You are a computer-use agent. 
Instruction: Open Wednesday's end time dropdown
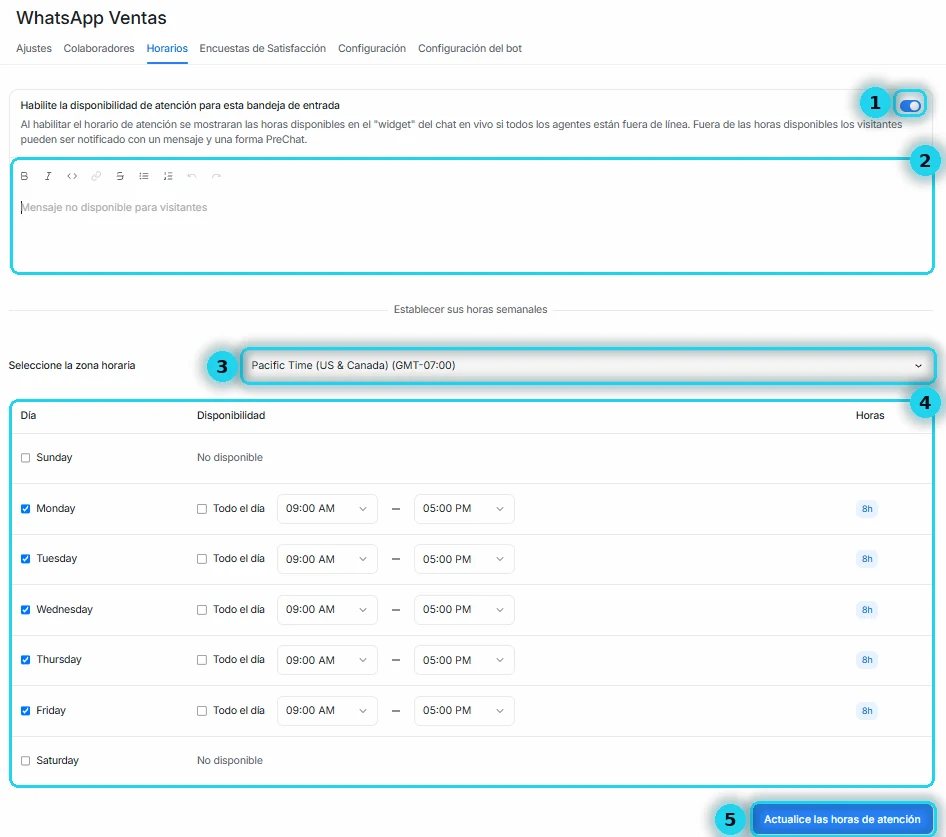click(x=464, y=609)
